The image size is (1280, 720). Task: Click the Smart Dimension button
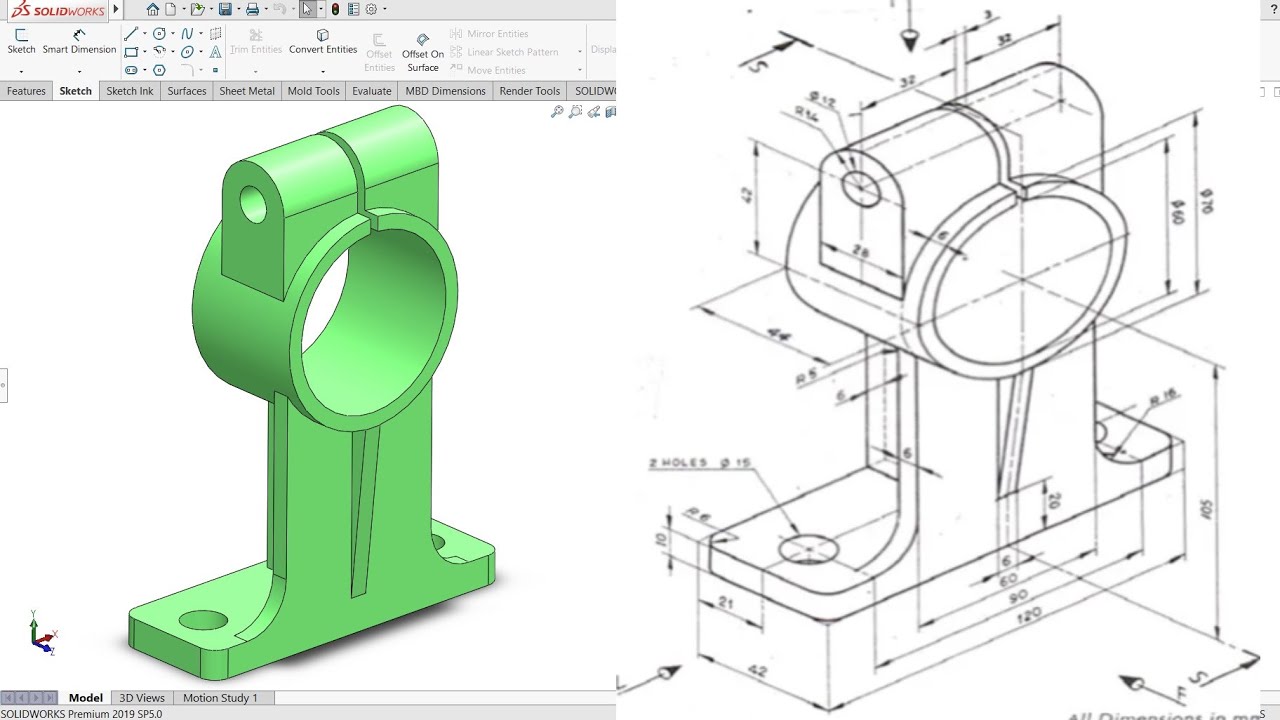tap(79, 41)
